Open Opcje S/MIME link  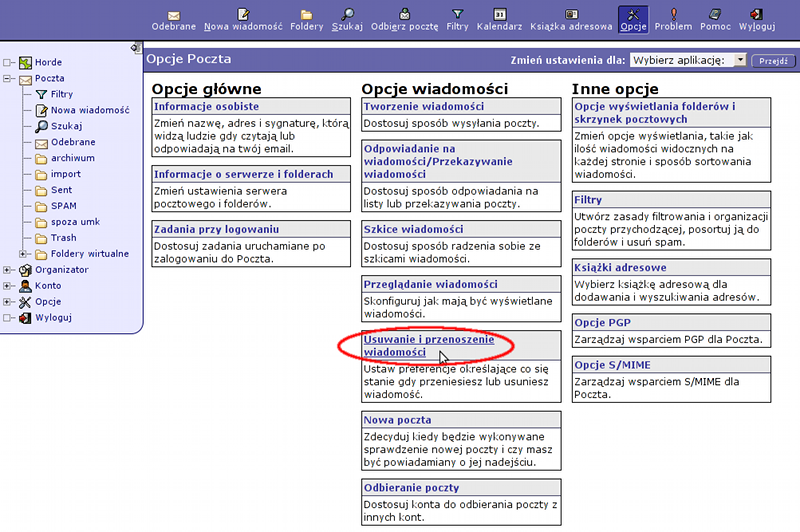click(612, 365)
